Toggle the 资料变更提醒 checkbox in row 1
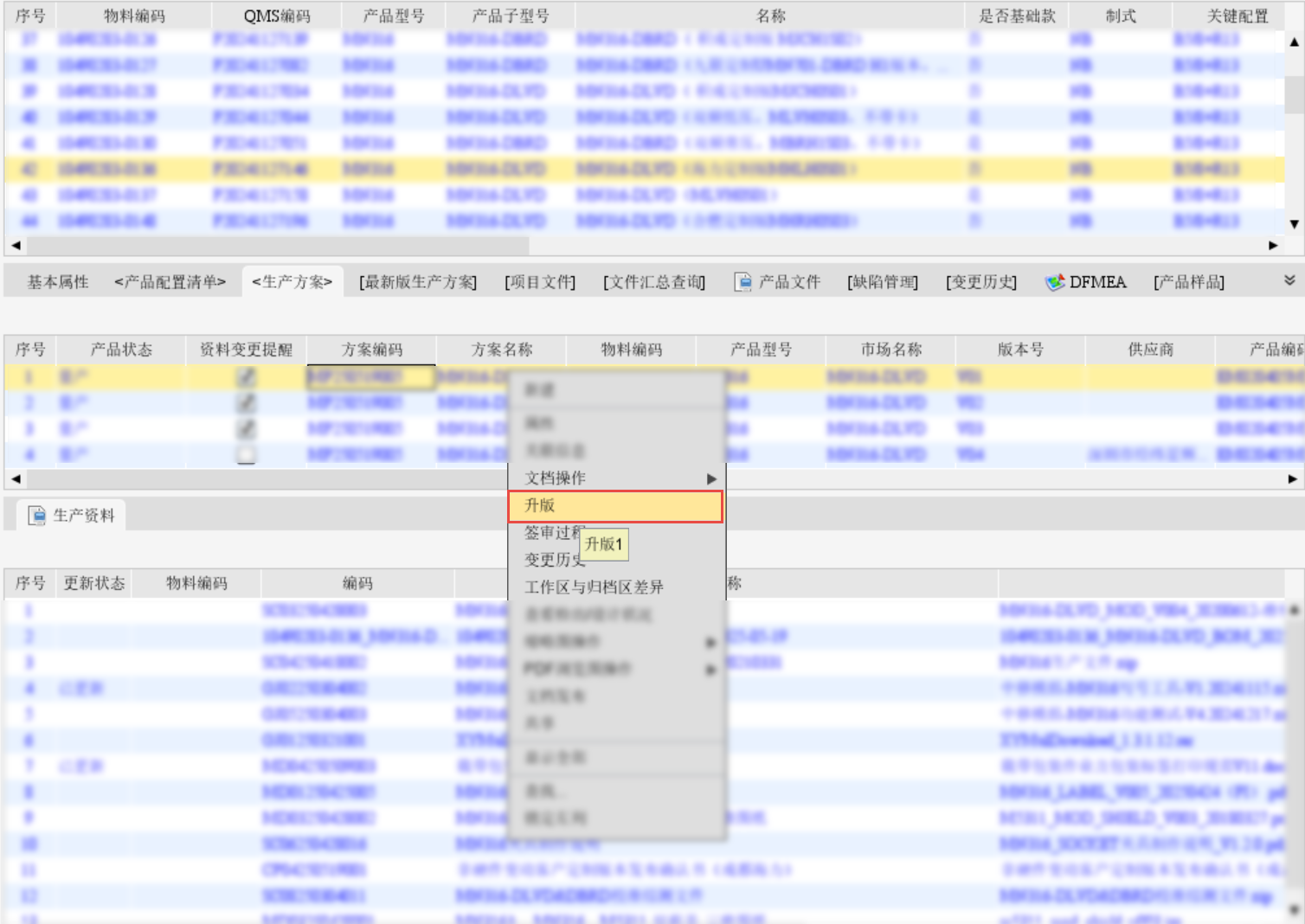 click(247, 376)
